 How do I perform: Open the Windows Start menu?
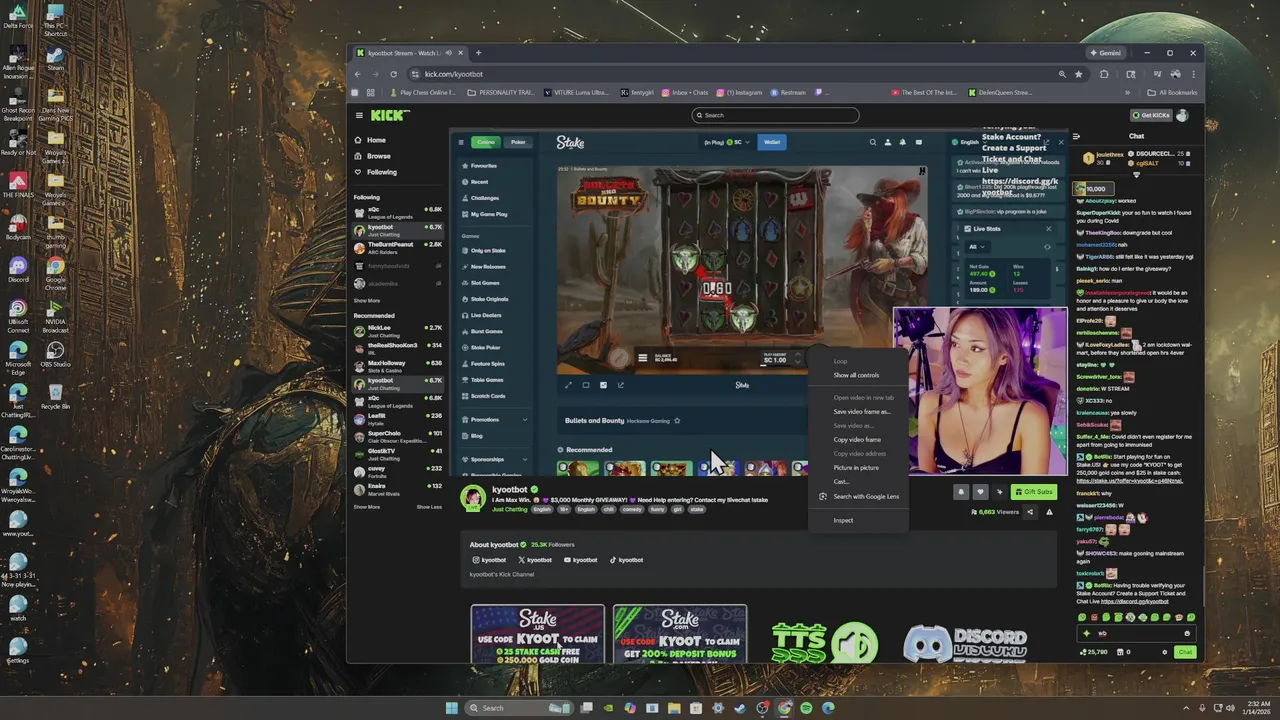451,708
